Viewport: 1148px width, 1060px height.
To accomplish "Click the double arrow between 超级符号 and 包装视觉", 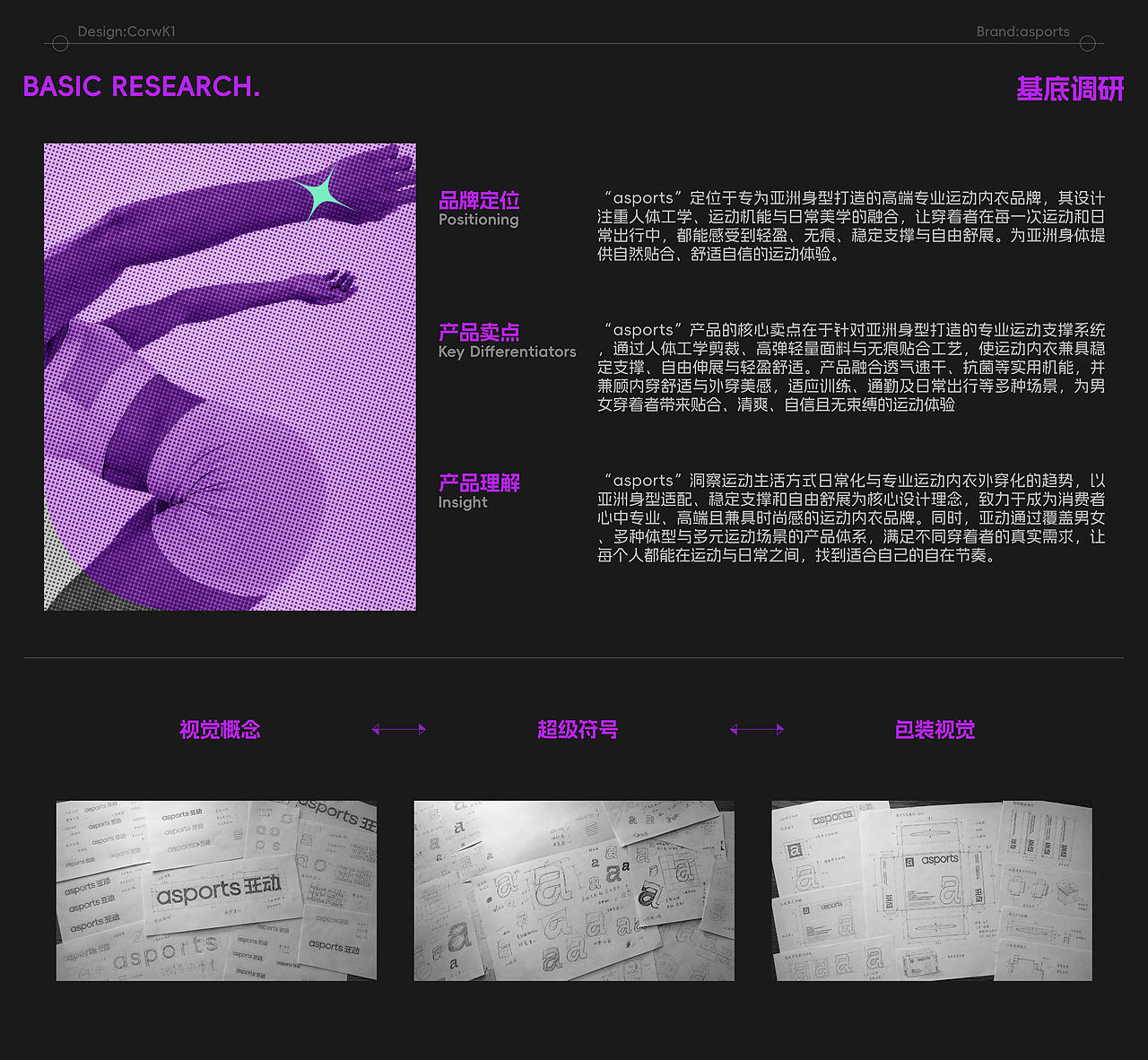I will tap(757, 730).
